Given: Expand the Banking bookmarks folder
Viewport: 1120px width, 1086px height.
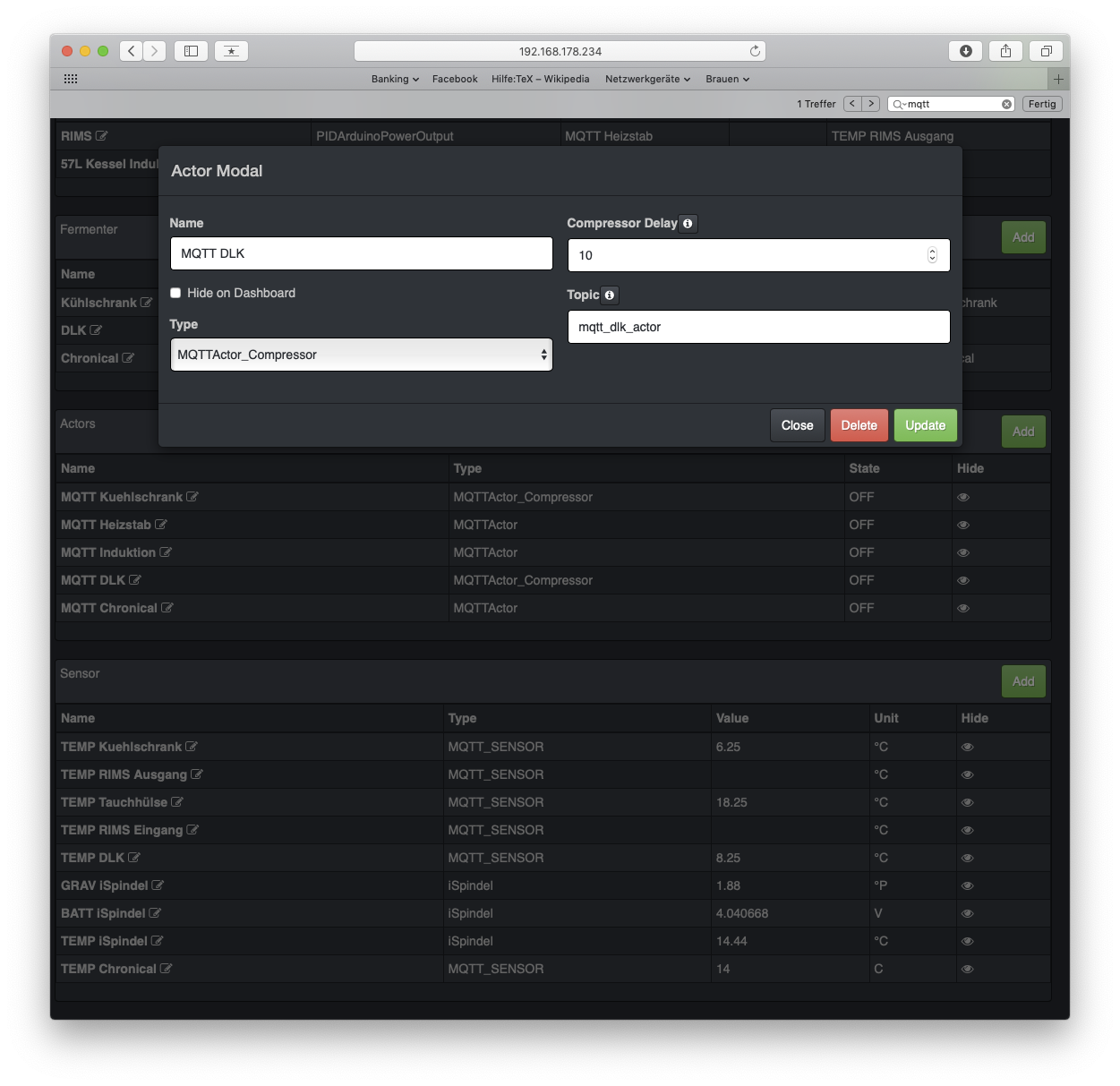Looking at the screenshot, I should click(x=395, y=79).
